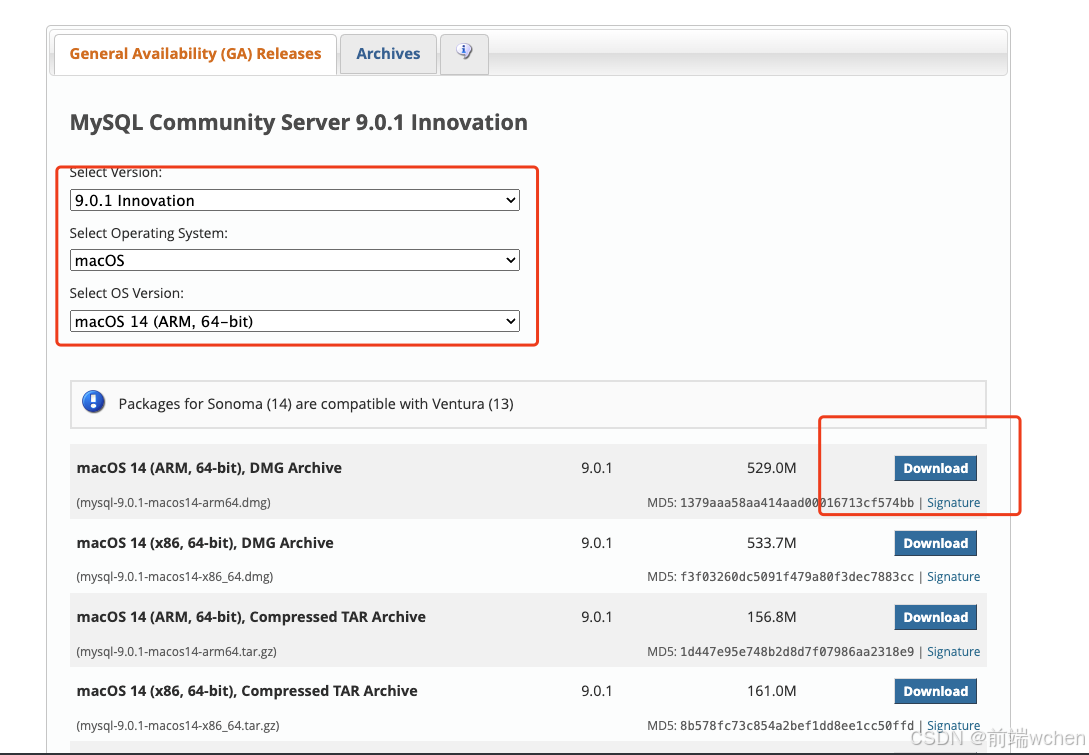Click the 161.0M file size value
The width and height of the screenshot is (1089, 755).
click(x=772, y=690)
